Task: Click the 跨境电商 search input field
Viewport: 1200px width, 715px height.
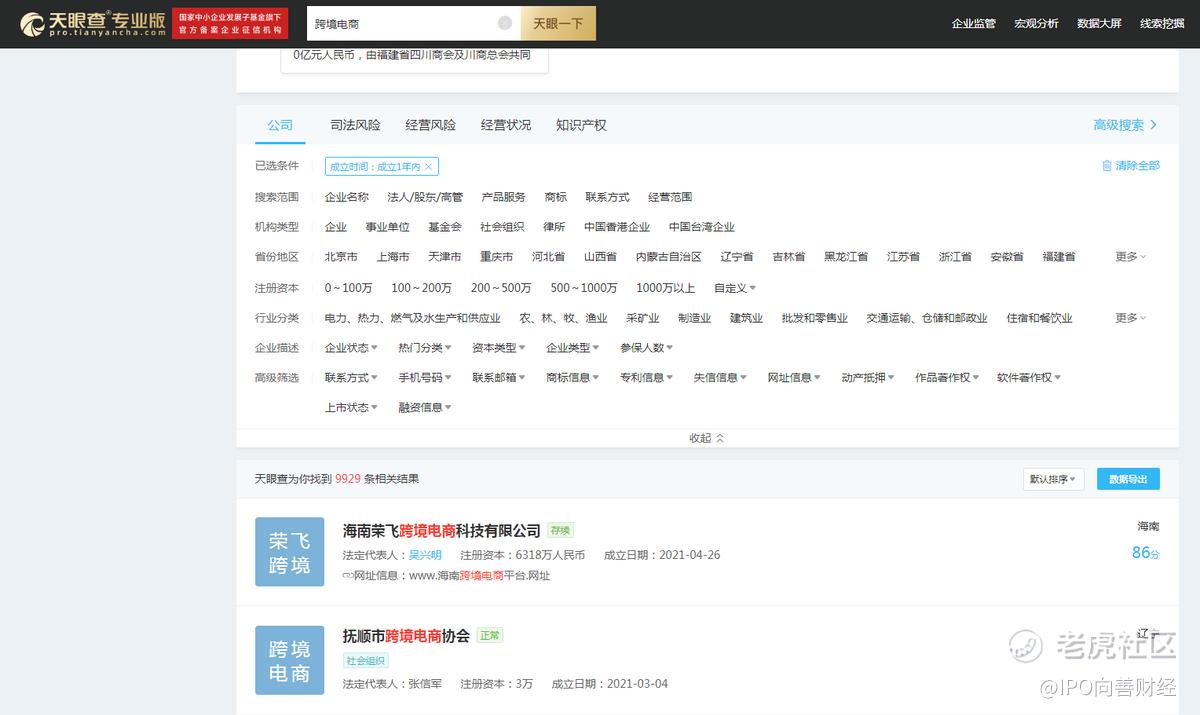Action: point(400,23)
